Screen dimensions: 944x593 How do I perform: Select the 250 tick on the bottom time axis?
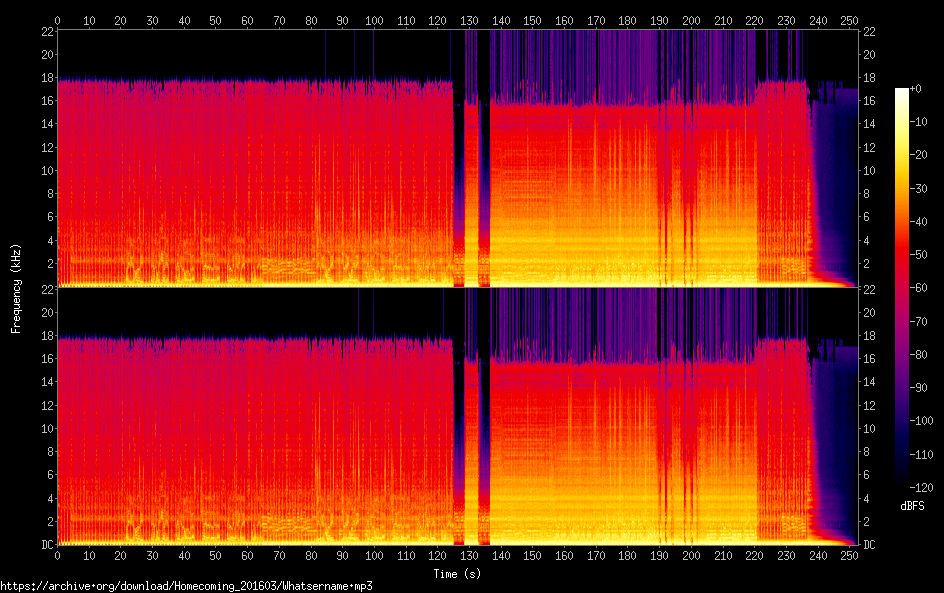coord(849,555)
